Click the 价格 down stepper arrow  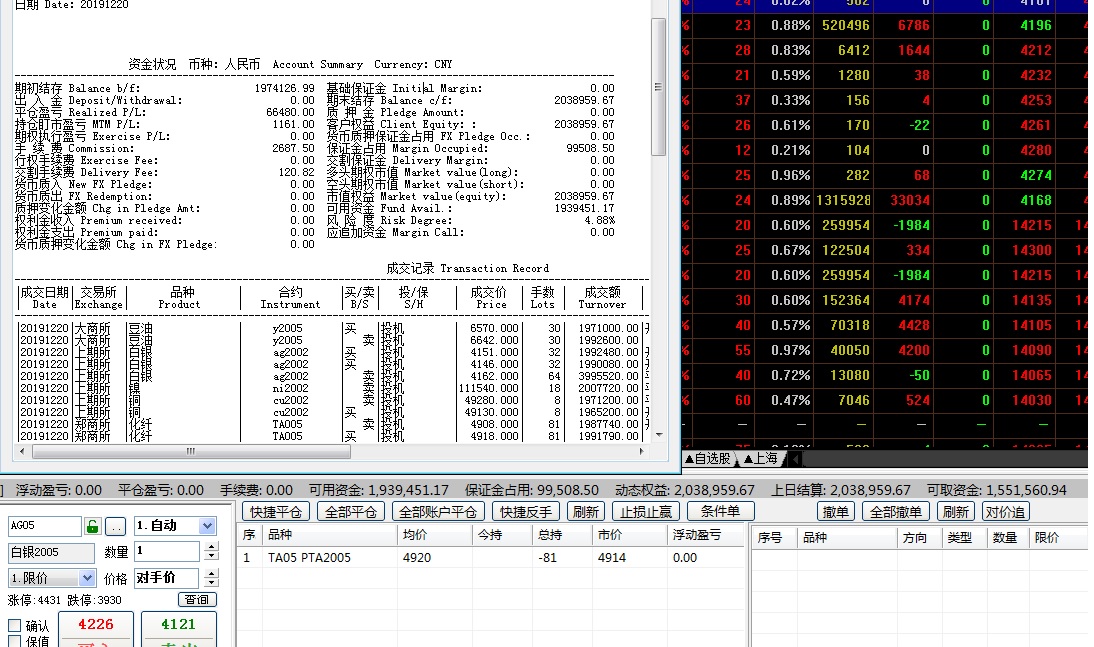[x=211, y=582]
